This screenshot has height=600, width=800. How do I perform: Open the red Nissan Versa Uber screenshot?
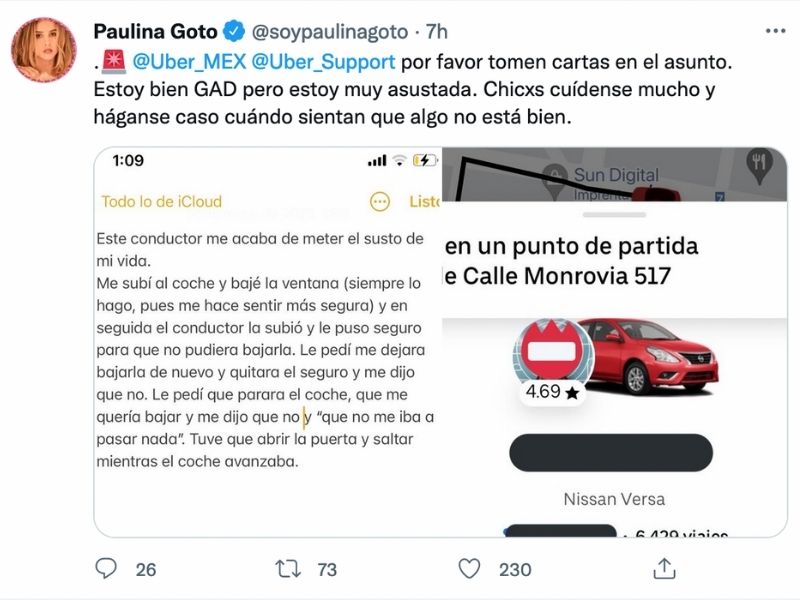[614, 342]
